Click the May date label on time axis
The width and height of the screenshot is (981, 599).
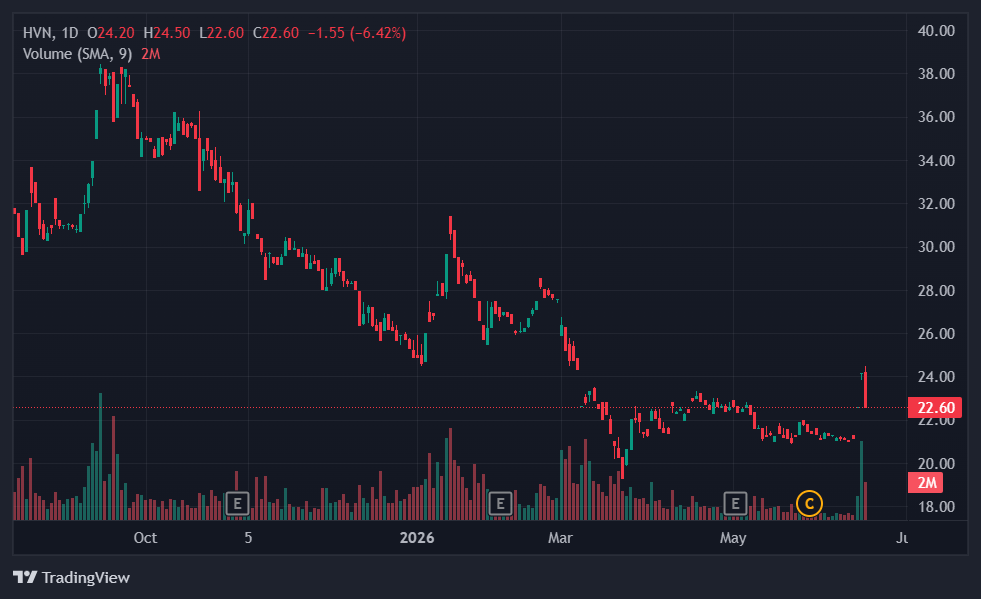click(x=733, y=538)
